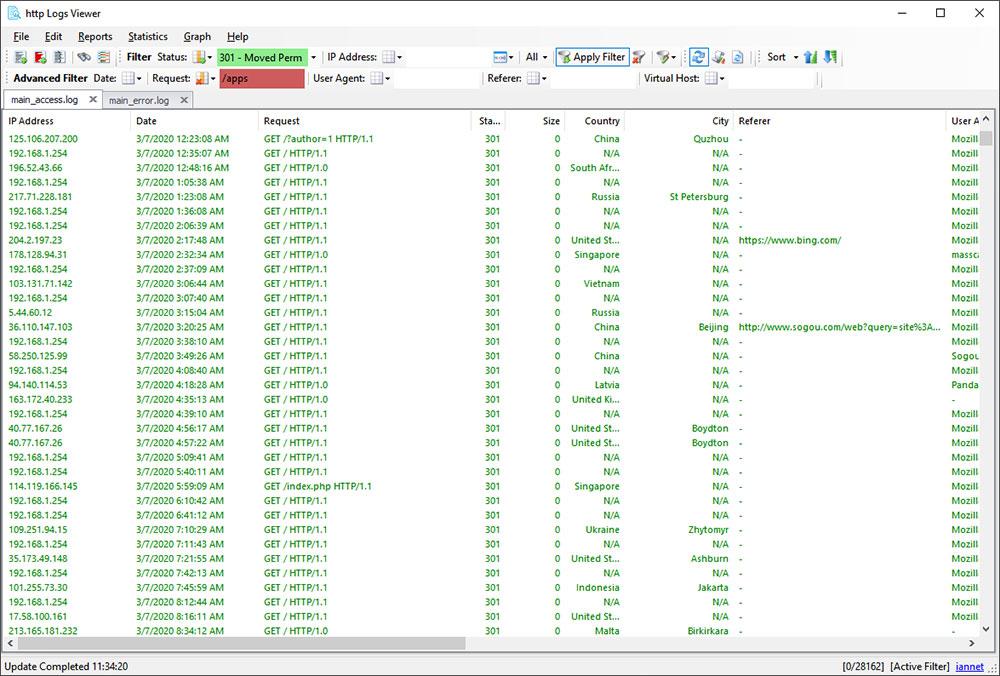
Task: Expand the User Agent filter mode arrow
Action: (387, 78)
